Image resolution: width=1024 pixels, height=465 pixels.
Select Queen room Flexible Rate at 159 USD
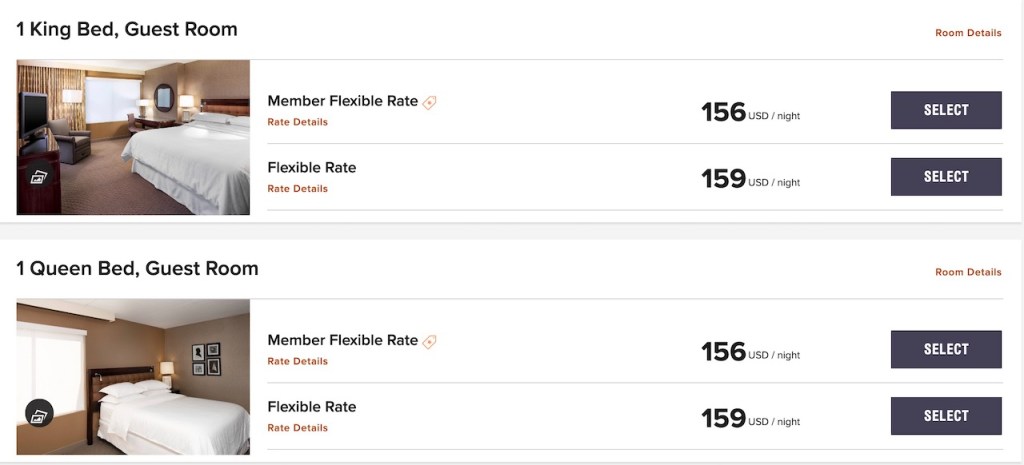(x=945, y=416)
